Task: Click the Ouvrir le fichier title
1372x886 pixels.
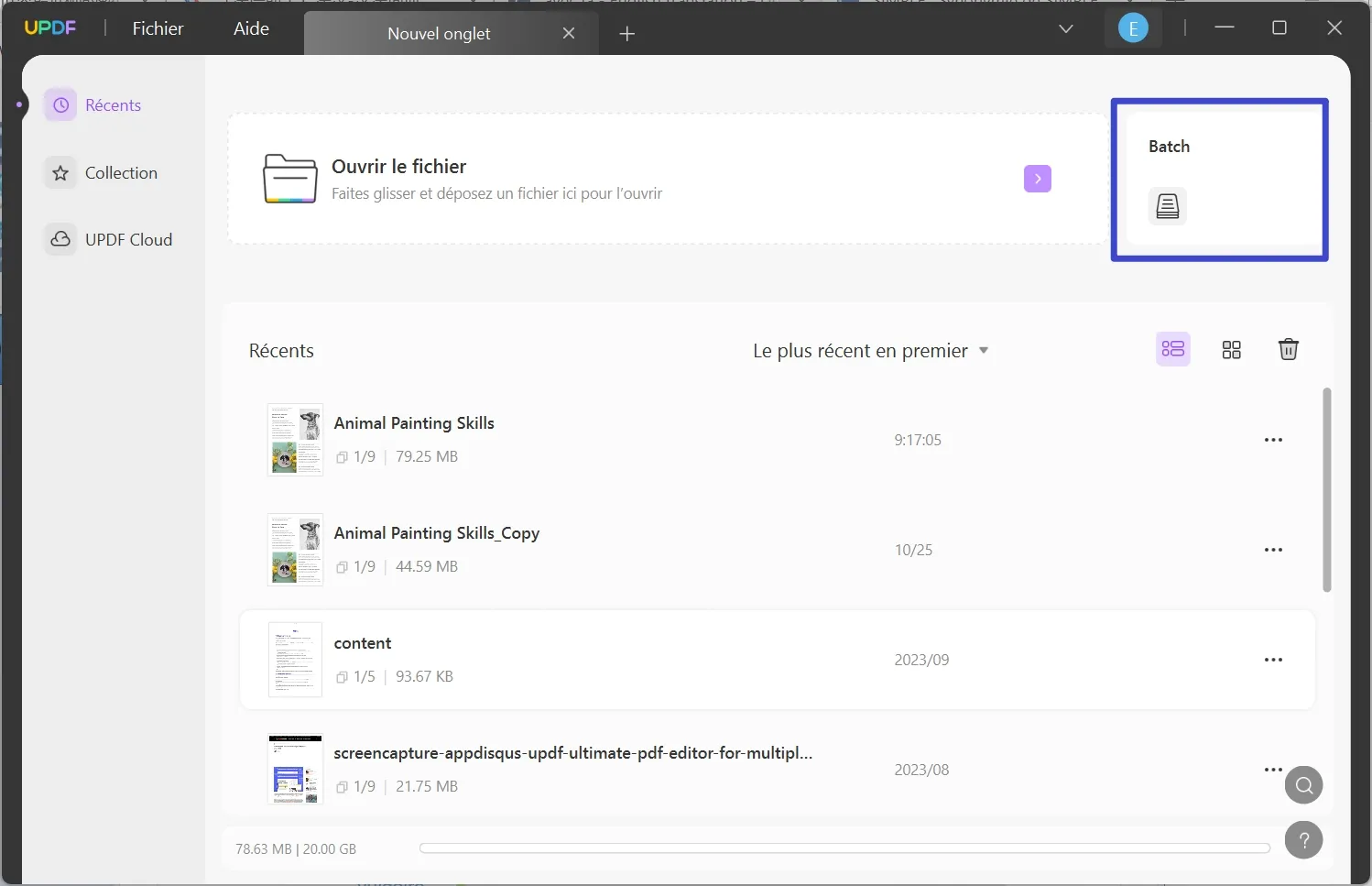Action: pyautogui.click(x=399, y=167)
